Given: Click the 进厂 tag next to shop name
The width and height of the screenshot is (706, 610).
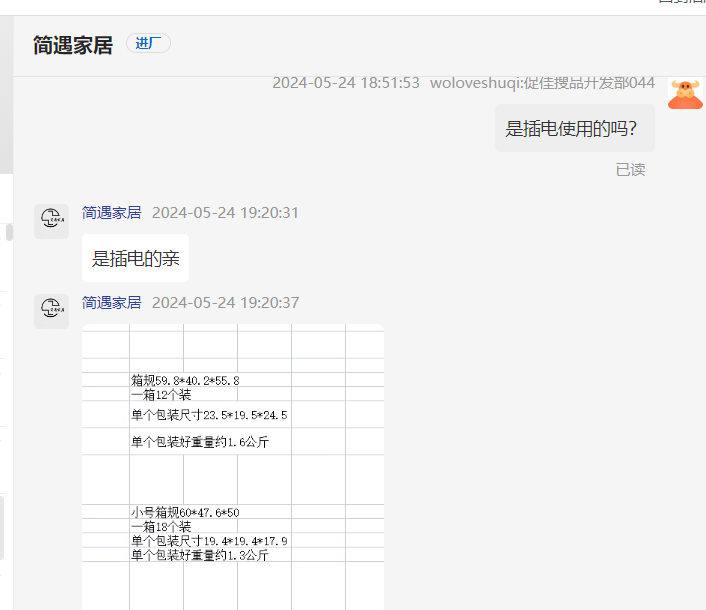Looking at the screenshot, I should point(148,43).
